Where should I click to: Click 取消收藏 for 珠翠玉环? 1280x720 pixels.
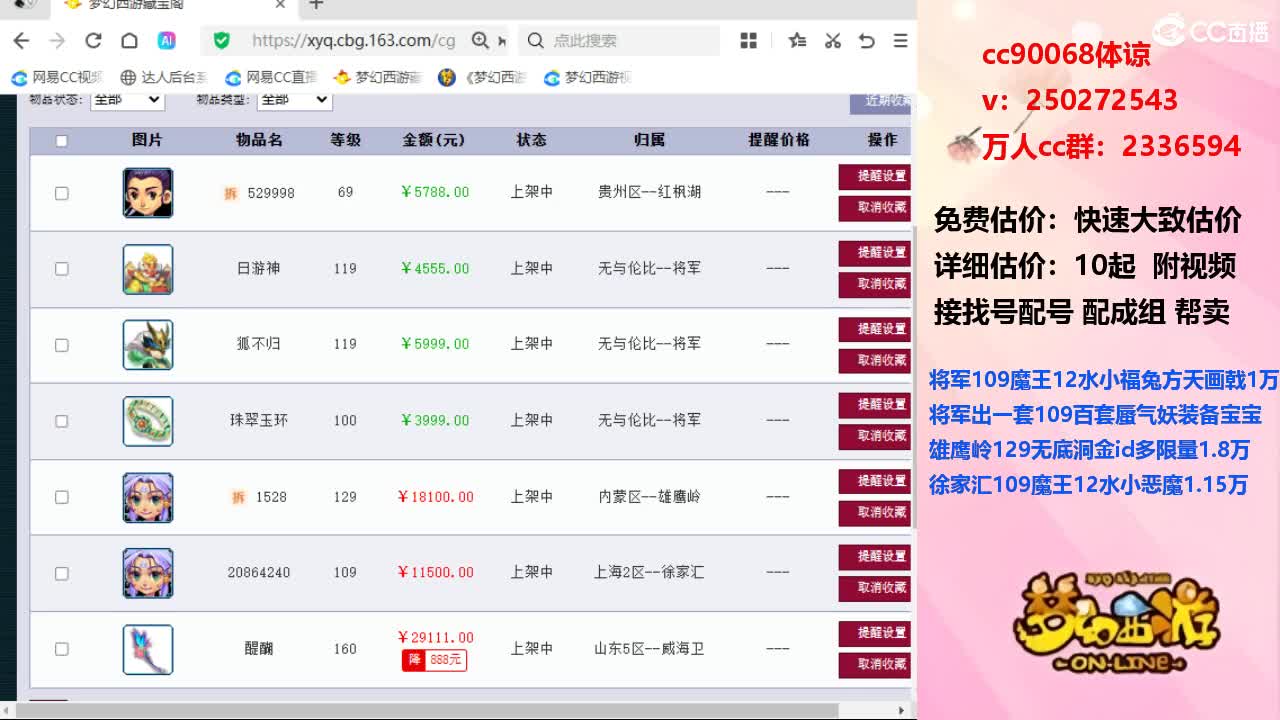click(x=876, y=436)
